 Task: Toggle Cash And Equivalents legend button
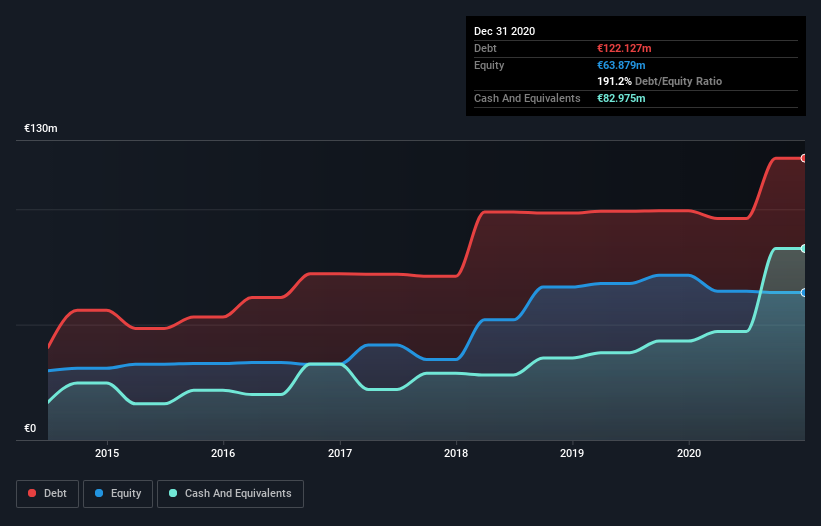point(230,494)
